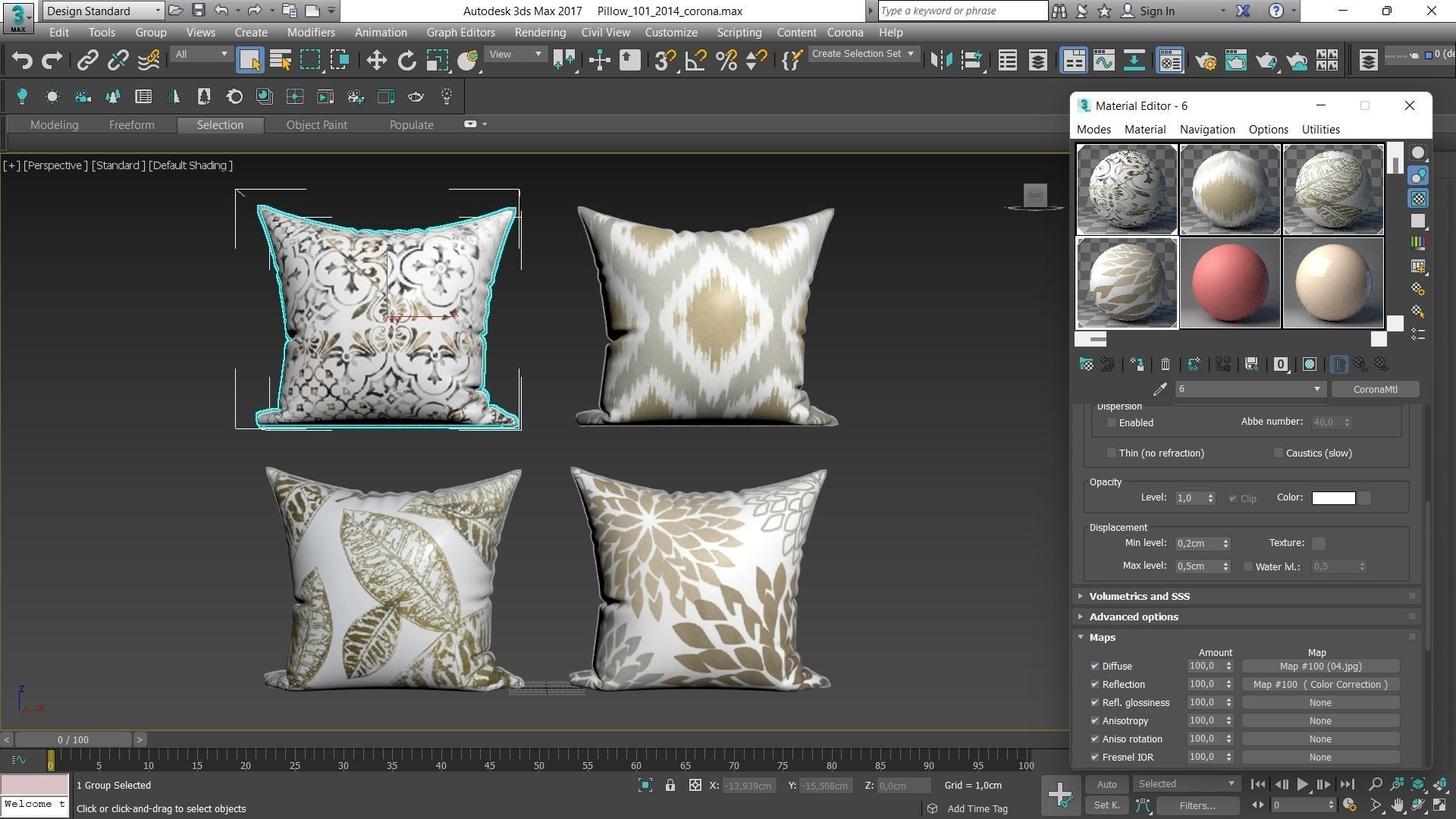This screenshot has width=1456, height=819.
Task: Click Delete material trash icon
Action: click(x=1166, y=365)
